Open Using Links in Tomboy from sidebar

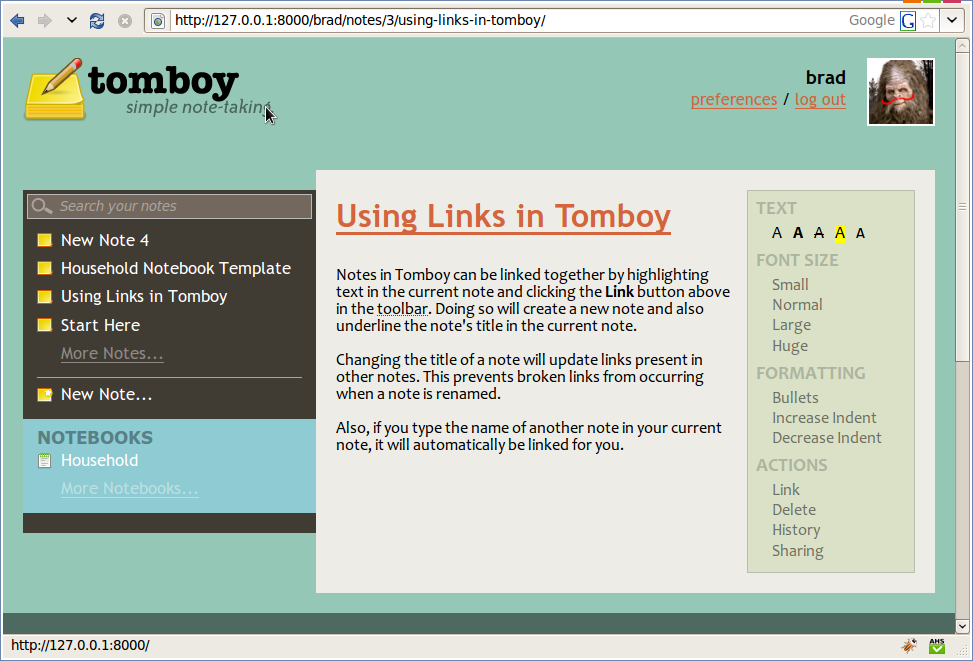point(144,297)
